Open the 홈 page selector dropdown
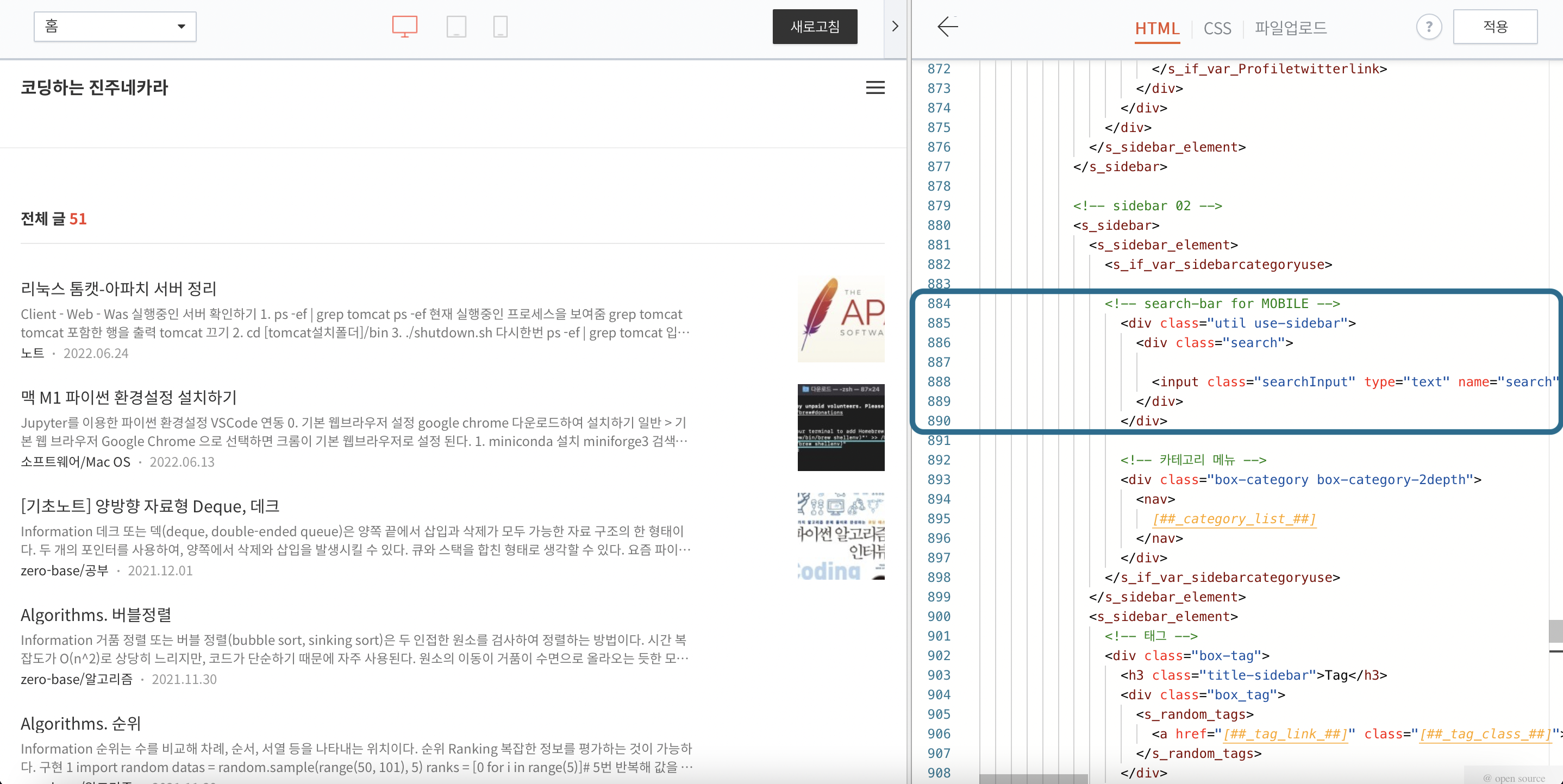1563x784 pixels. pyautogui.click(x=115, y=27)
